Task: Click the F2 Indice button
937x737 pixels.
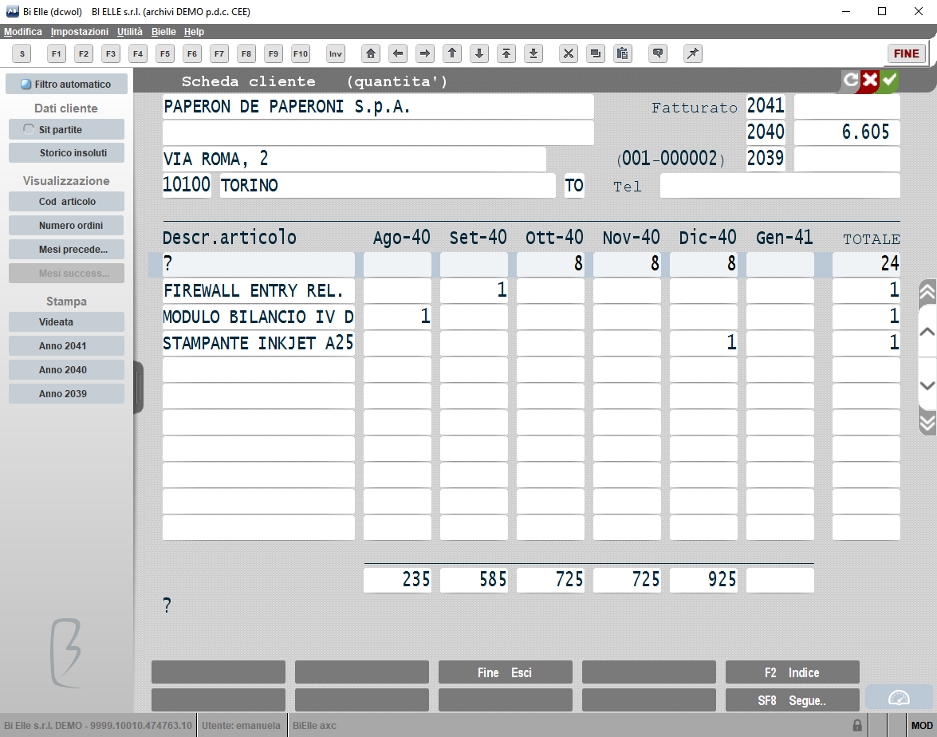Action: coord(792,672)
